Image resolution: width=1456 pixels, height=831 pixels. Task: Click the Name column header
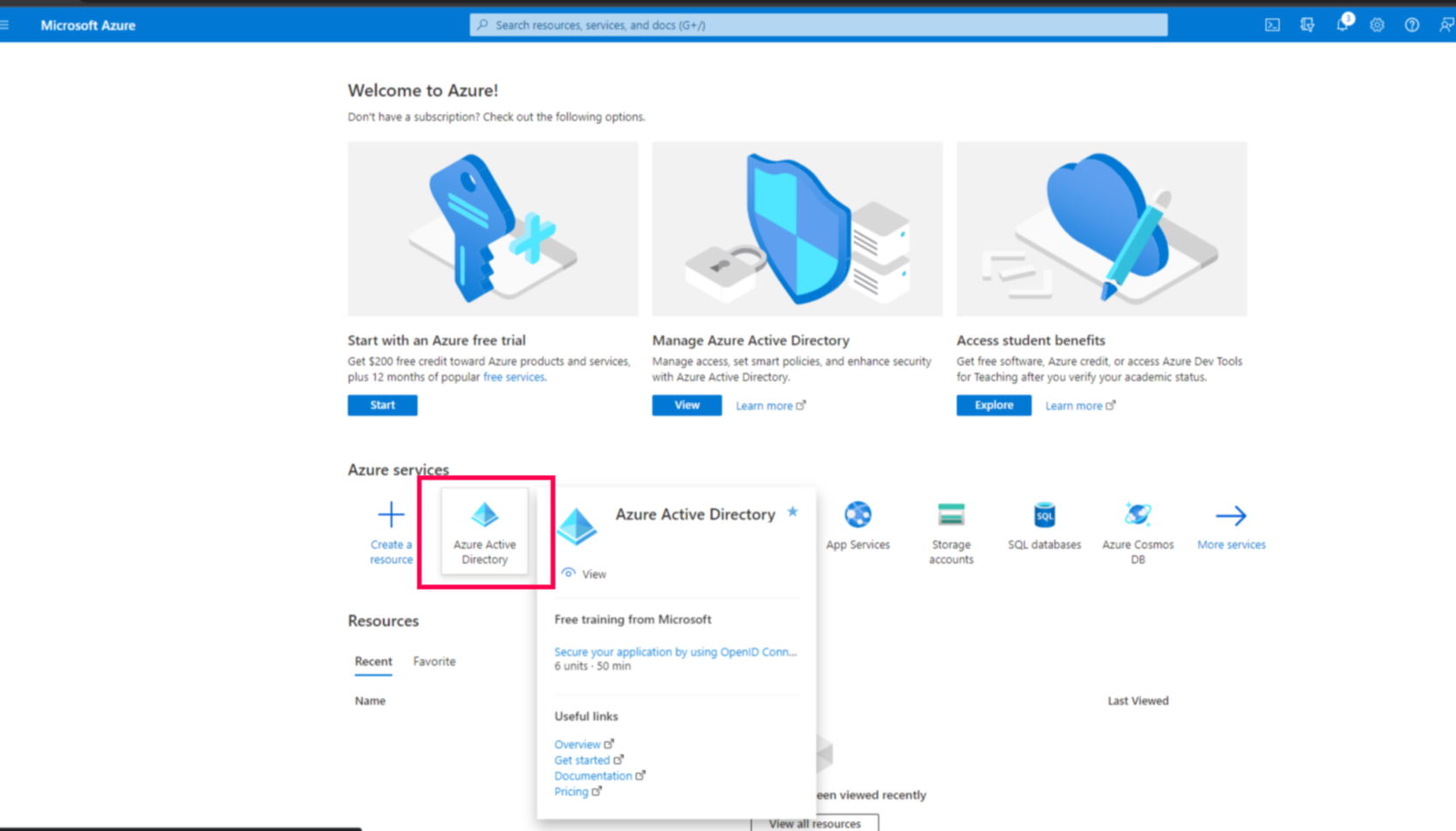click(370, 701)
